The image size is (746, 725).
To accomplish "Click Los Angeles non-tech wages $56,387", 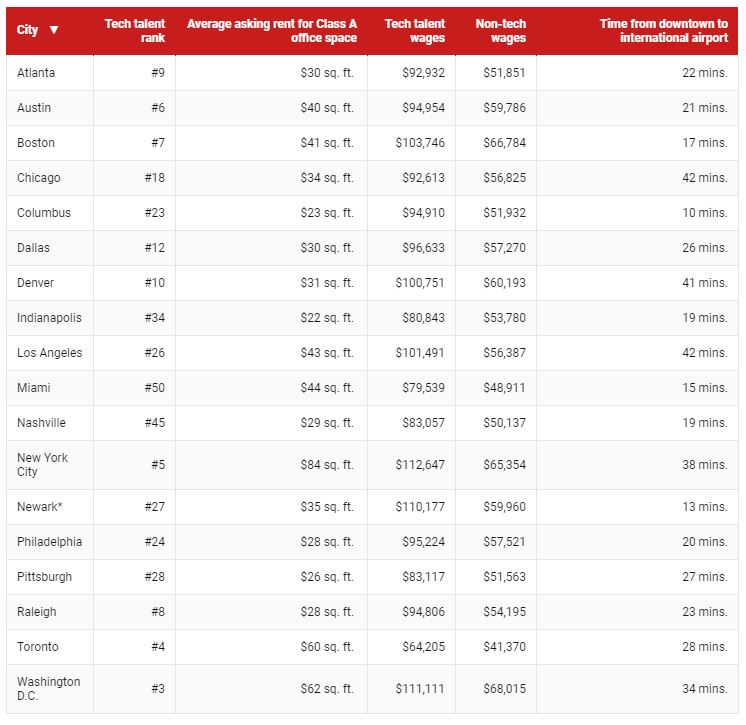I will coord(496,353).
